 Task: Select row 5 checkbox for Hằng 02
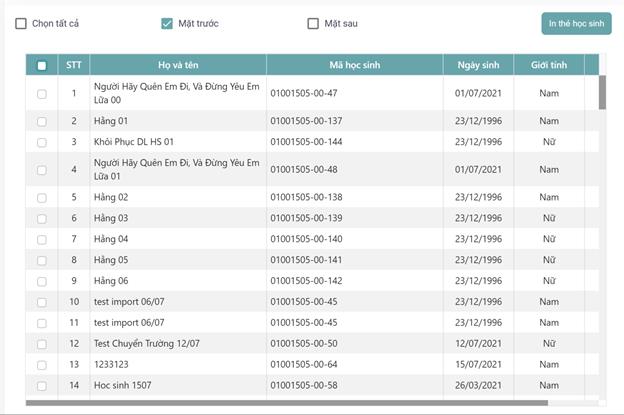(41, 198)
